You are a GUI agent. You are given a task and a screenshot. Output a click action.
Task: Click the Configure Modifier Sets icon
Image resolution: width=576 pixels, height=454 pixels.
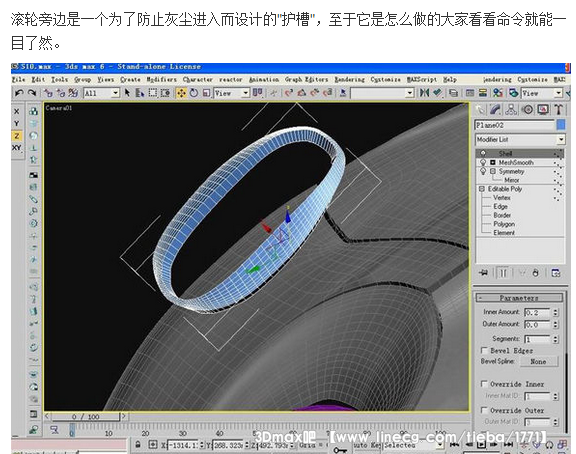tap(556, 273)
